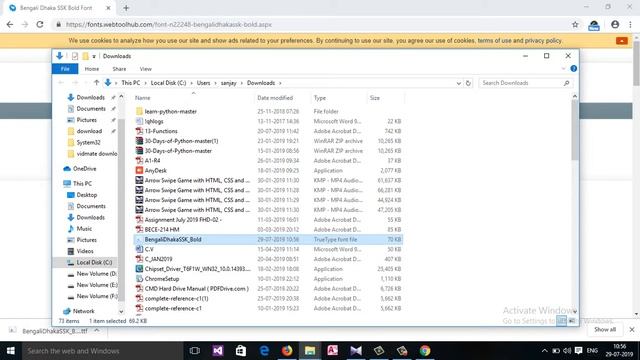The width and height of the screenshot is (640, 360).
Task: Open download options for BengaliDhakaSSK ttf
Action: [96, 331]
